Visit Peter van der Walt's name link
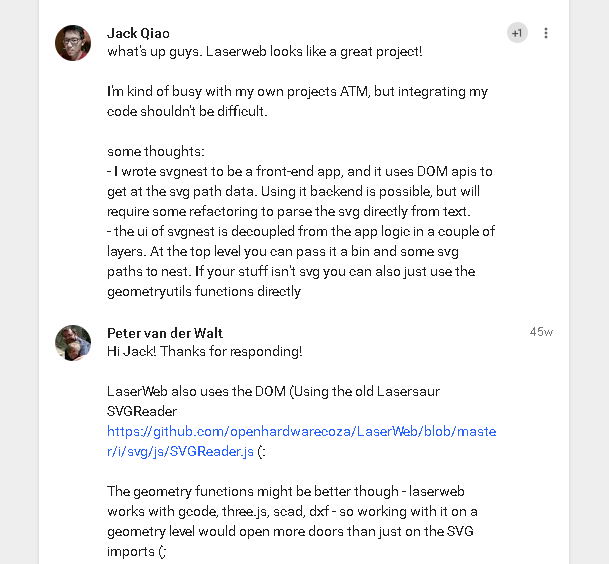The image size is (609, 564). (165, 333)
